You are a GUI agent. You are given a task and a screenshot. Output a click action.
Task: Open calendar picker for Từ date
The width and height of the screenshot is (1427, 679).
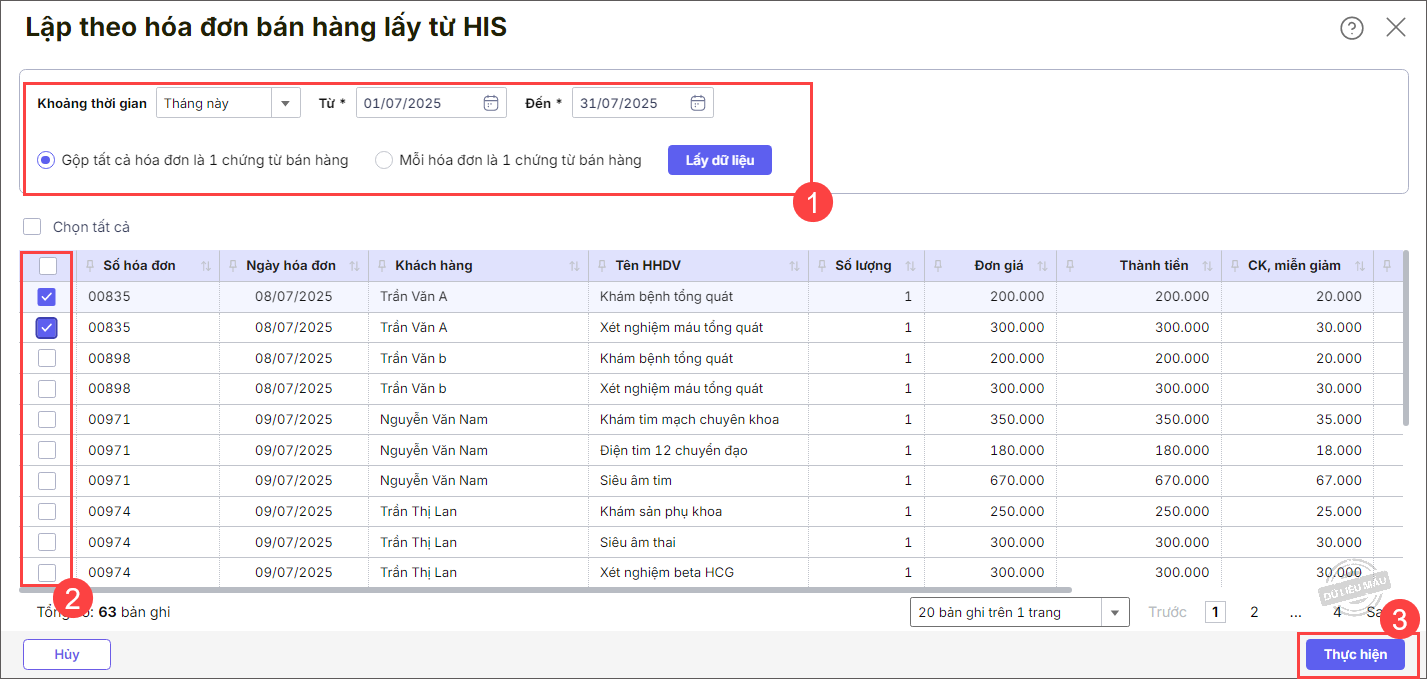point(491,103)
